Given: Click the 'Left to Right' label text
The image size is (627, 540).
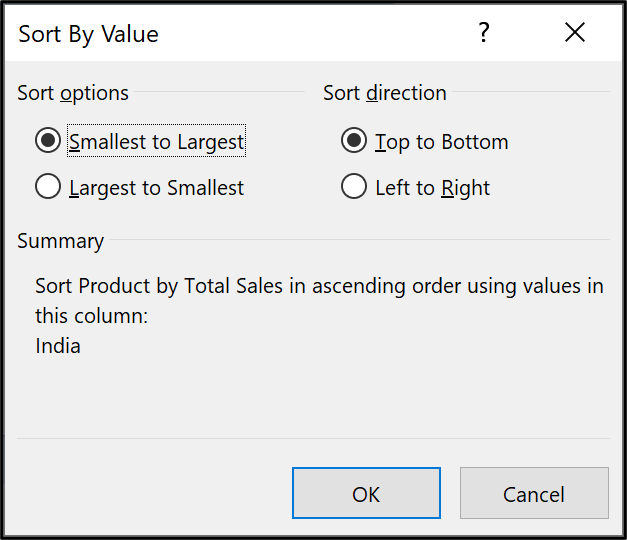Looking at the screenshot, I should (x=432, y=188).
